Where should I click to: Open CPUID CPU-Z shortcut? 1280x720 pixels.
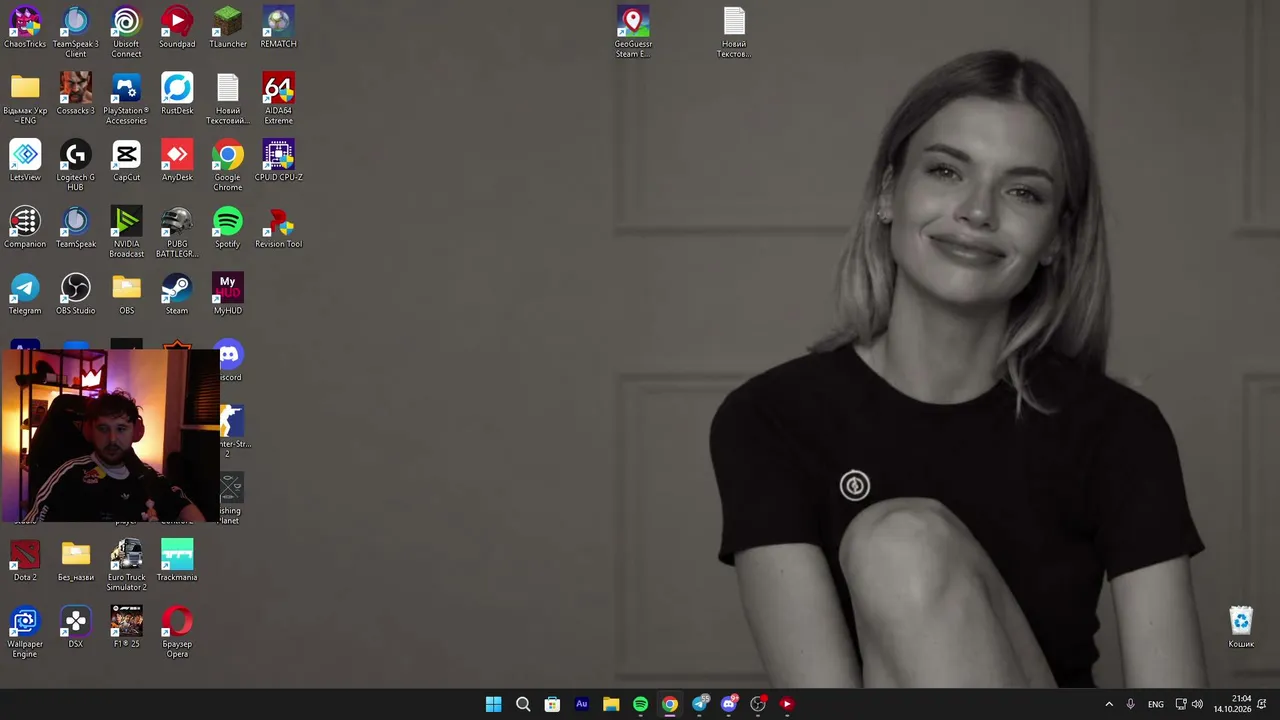pos(278,161)
